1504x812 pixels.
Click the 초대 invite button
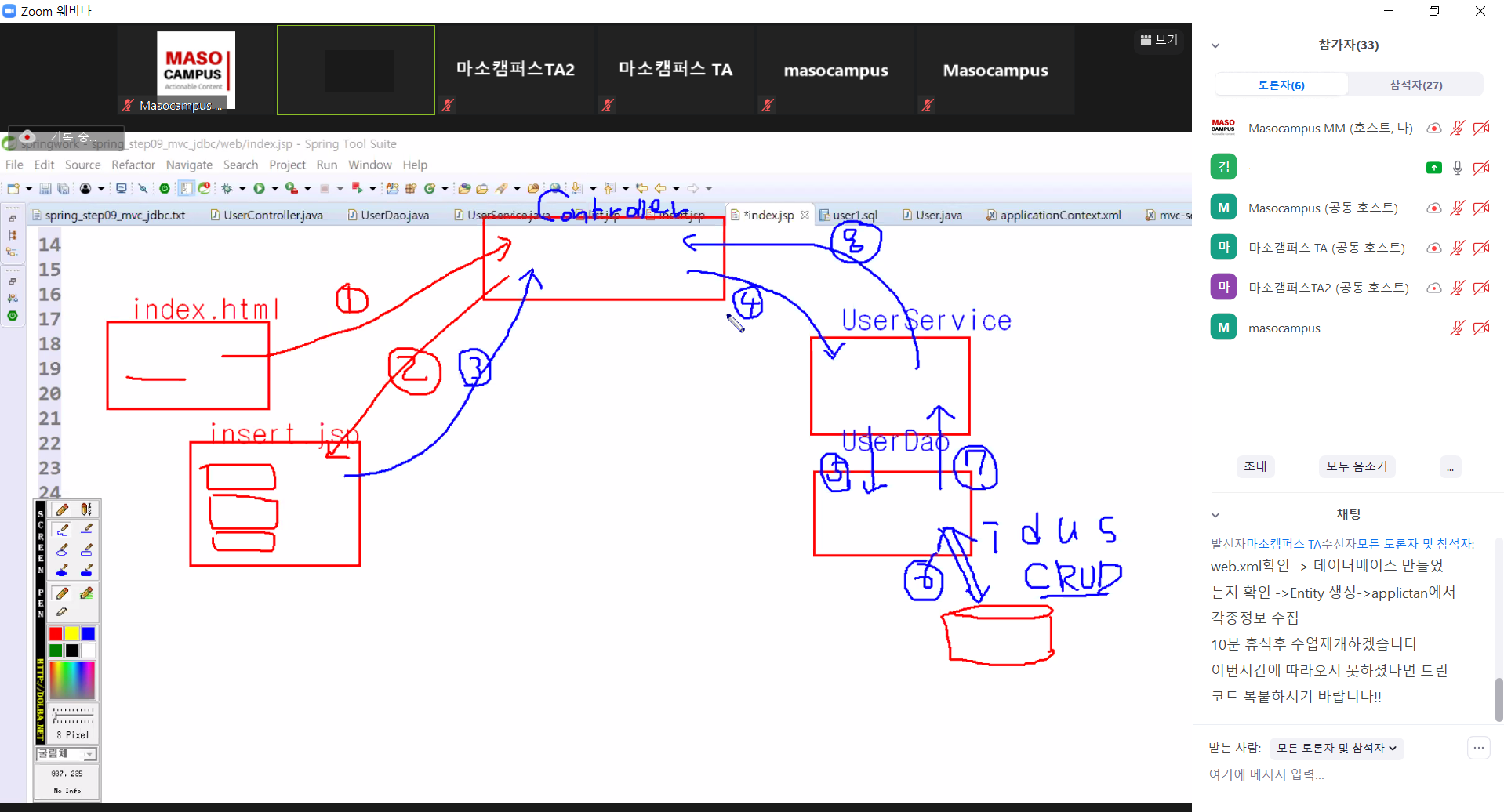(1255, 466)
